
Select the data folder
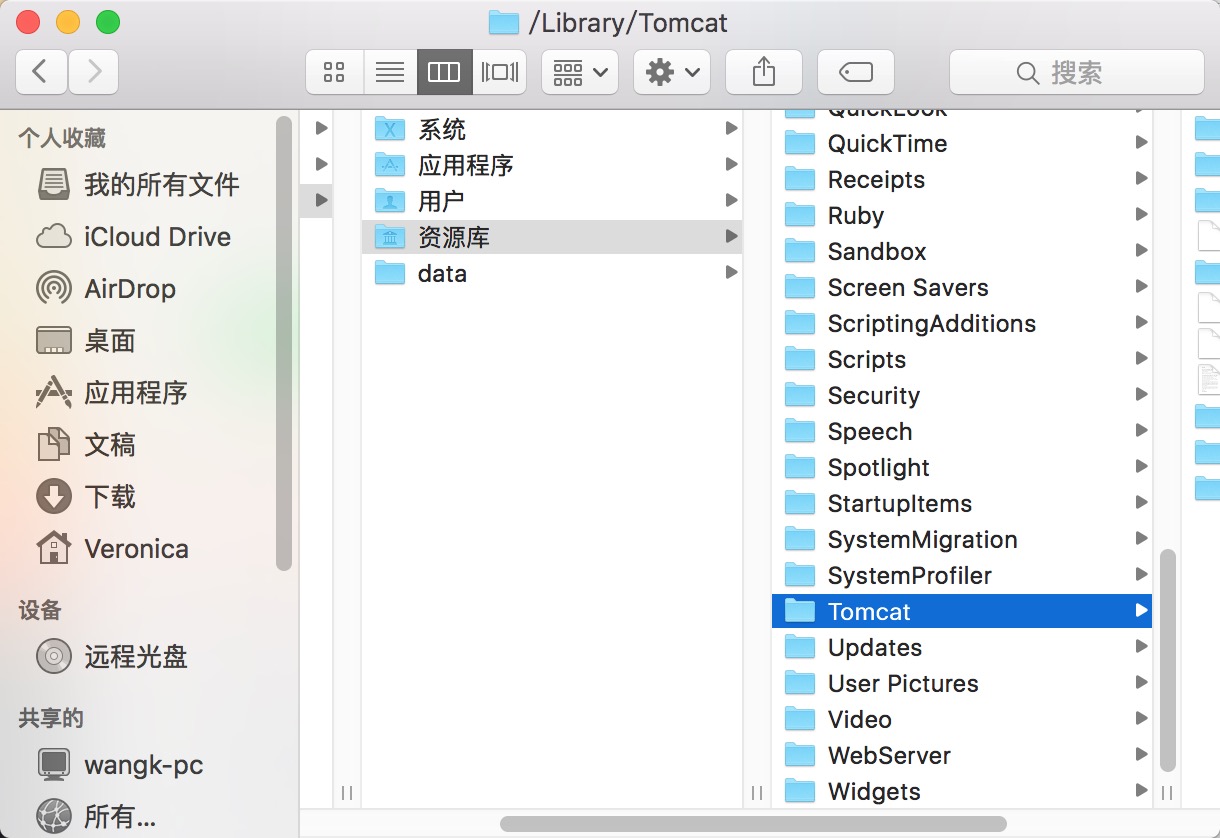(x=552, y=273)
